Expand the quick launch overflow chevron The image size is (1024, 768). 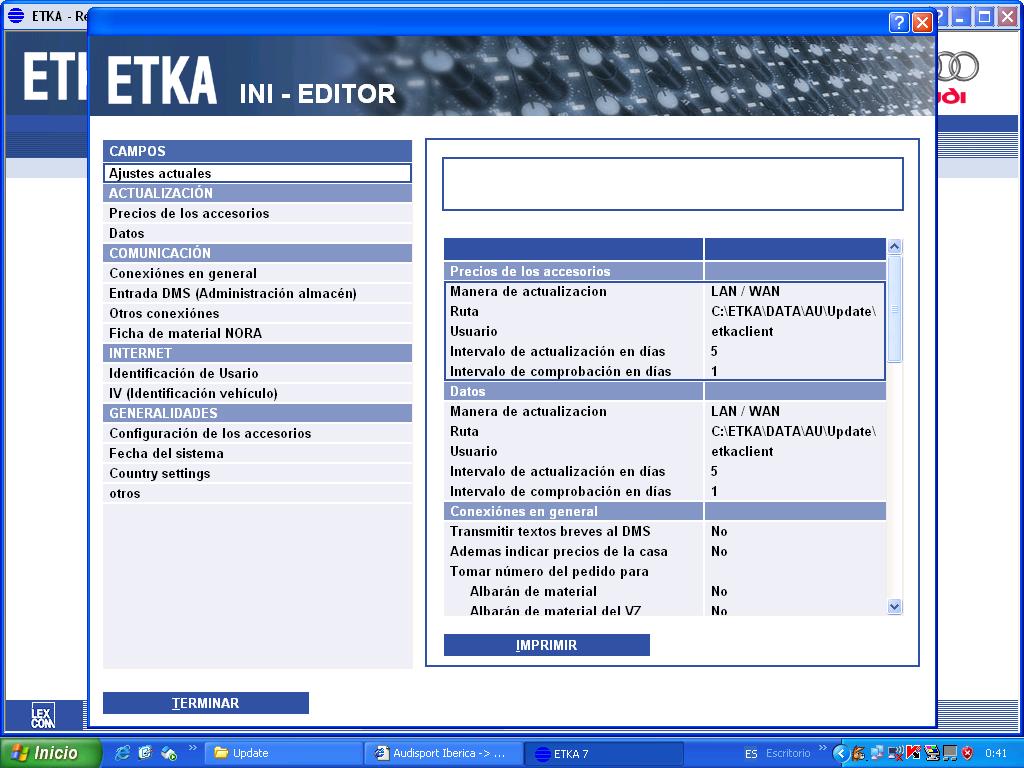(192, 748)
